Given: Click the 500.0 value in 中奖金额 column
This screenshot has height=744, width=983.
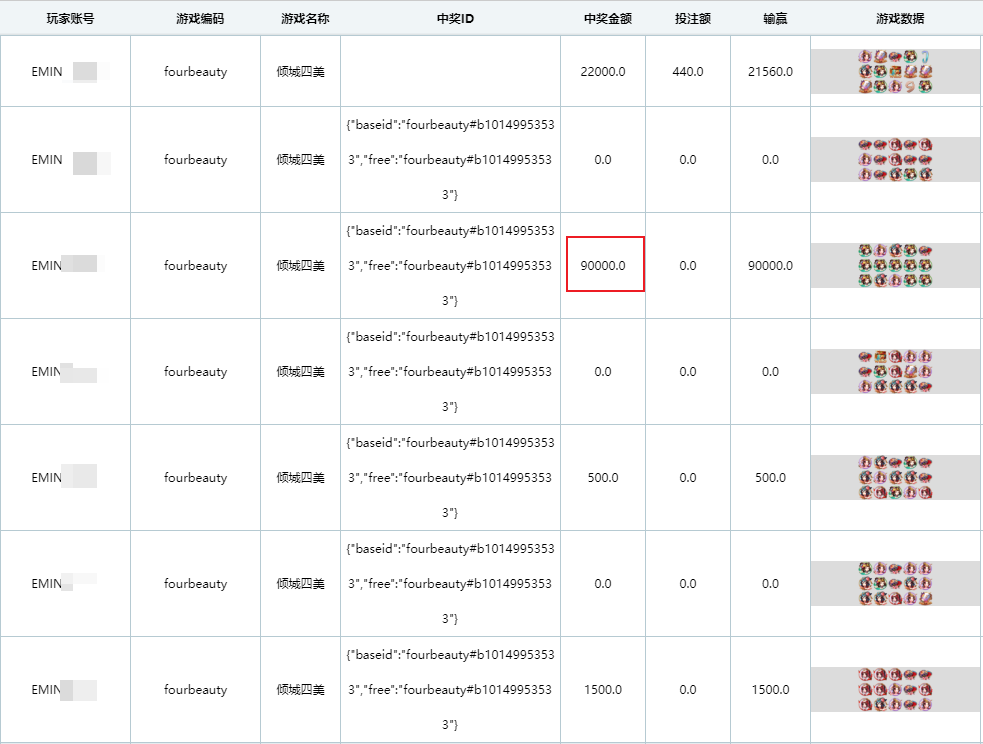Looking at the screenshot, I should (x=603, y=478).
